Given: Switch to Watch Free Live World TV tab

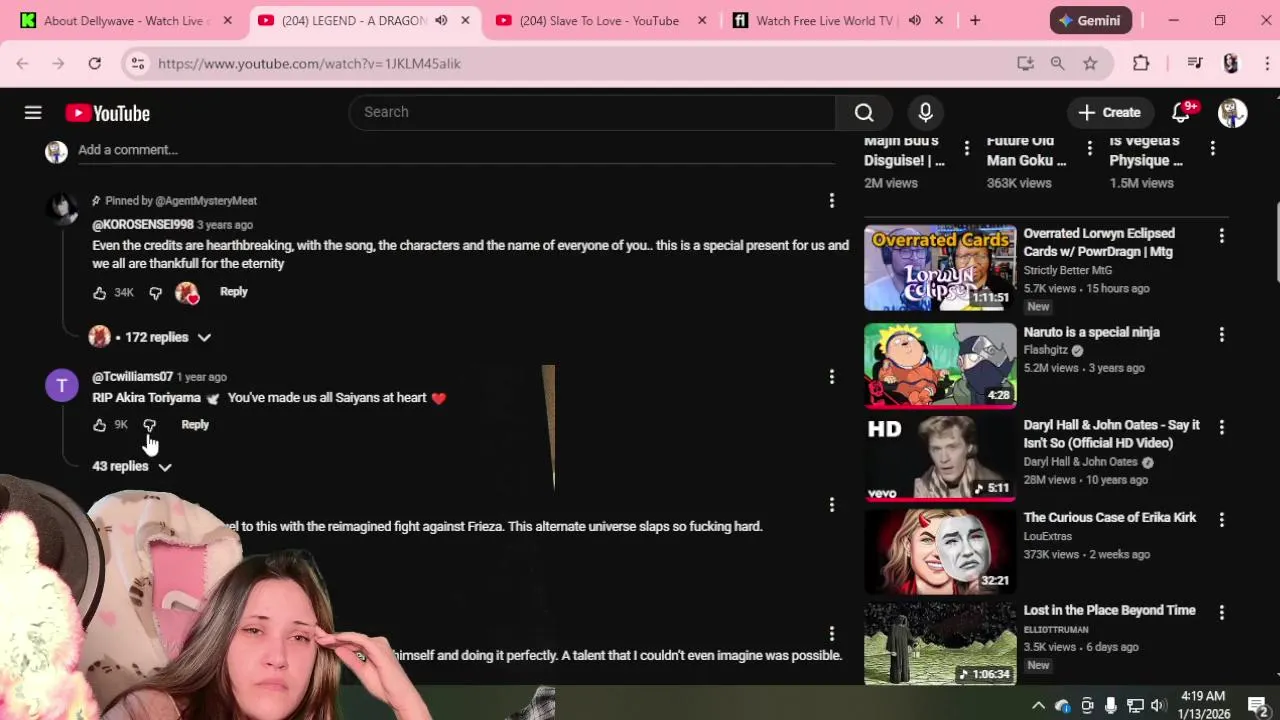Looking at the screenshot, I should point(823,20).
